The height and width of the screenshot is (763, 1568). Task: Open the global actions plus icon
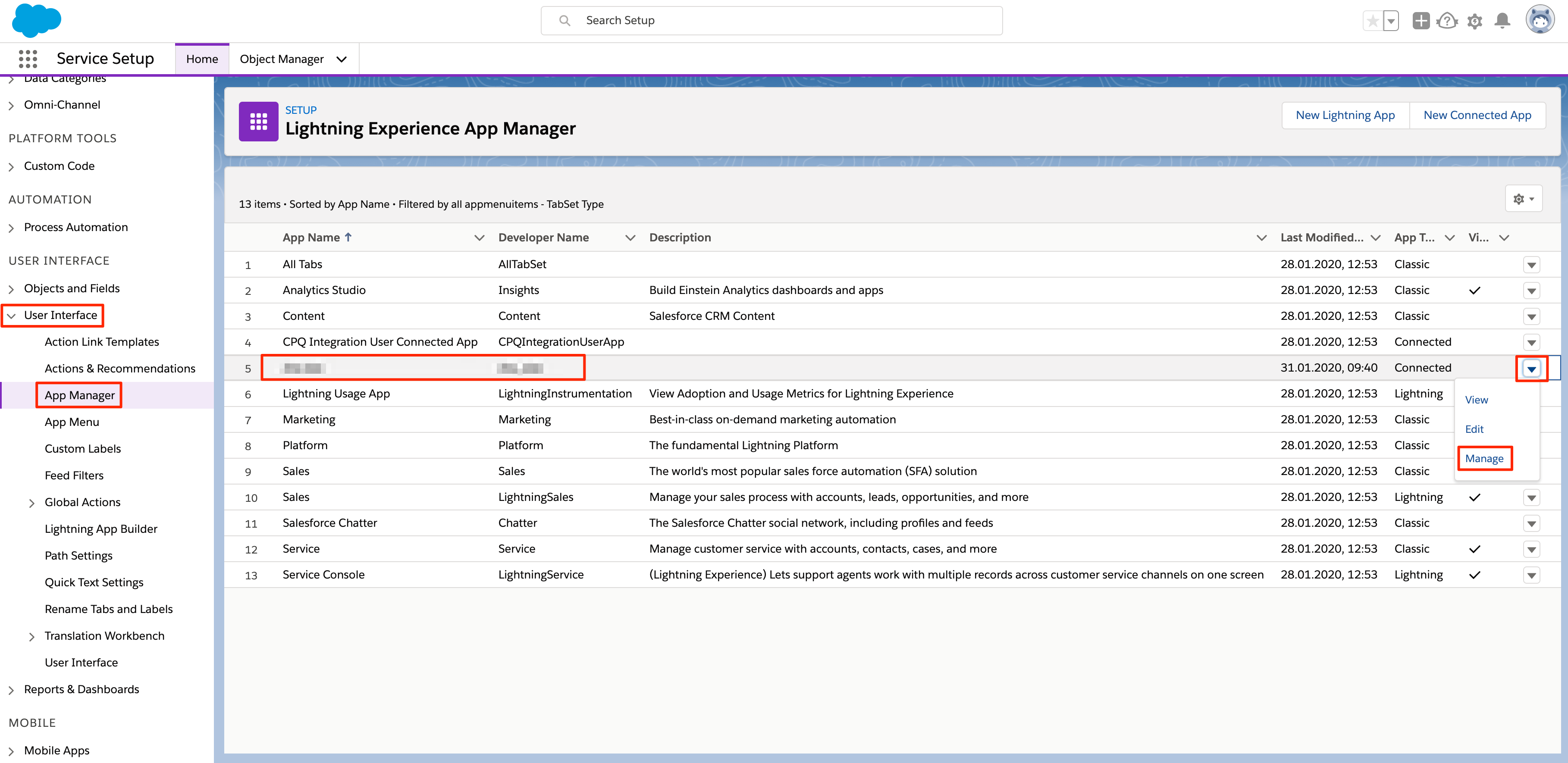(1421, 21)
